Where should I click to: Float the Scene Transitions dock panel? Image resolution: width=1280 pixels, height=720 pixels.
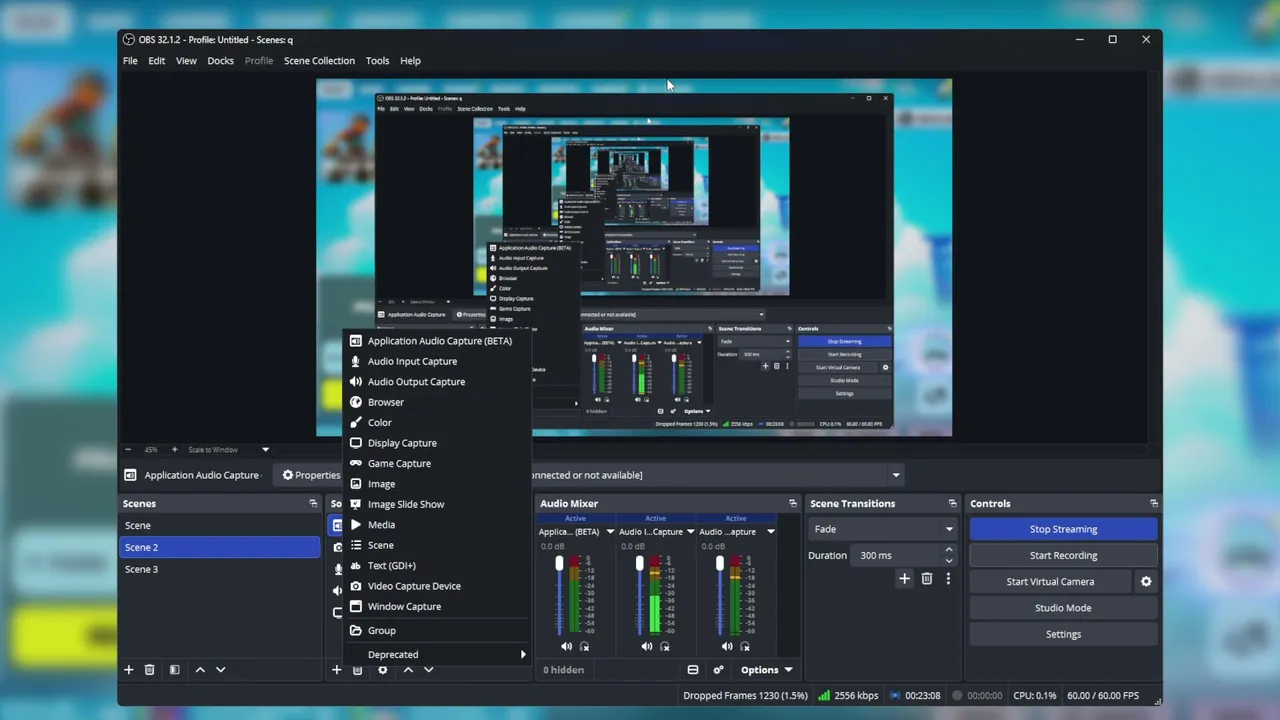point(952,504)
